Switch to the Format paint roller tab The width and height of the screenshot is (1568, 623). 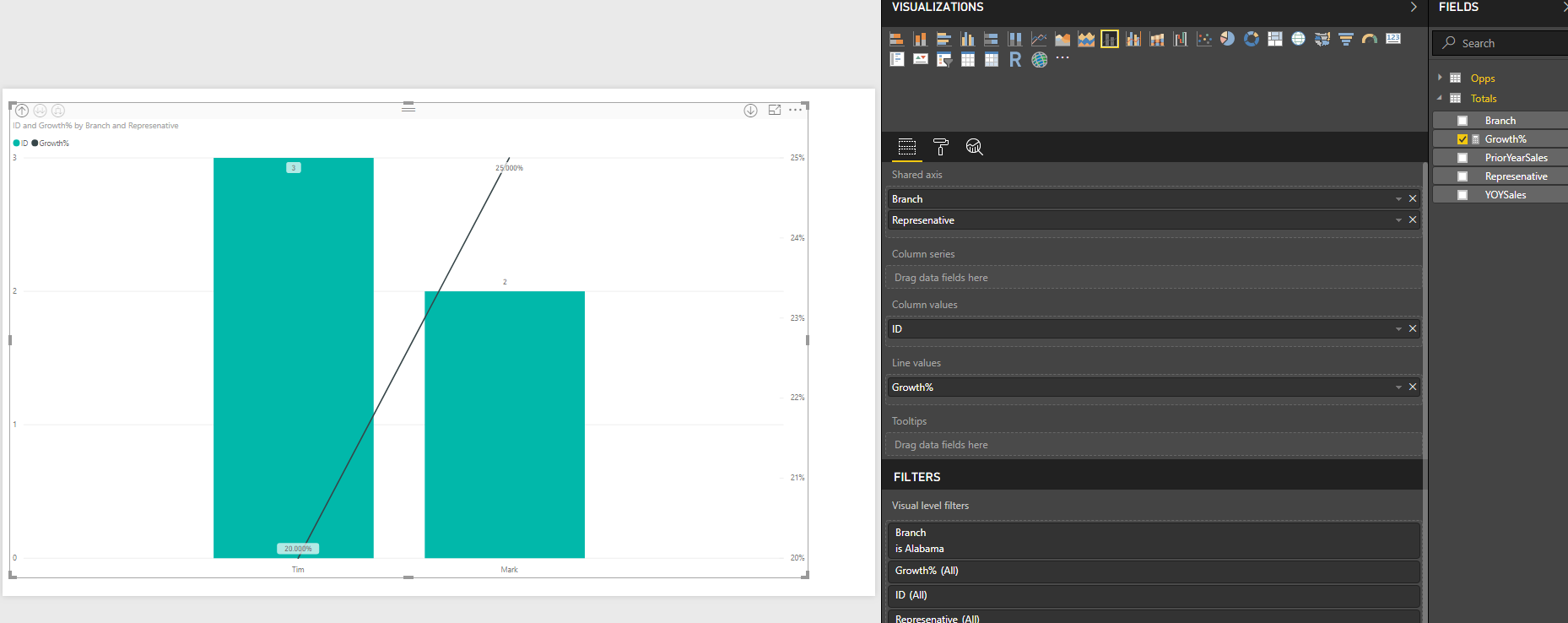tap(941, 147)
